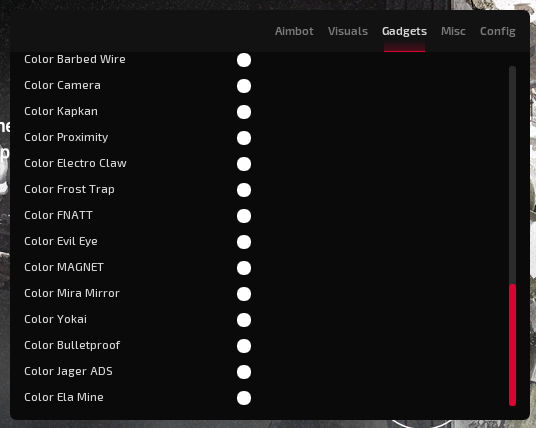Viewport: 536px width, 428px height.
Task: Choose the Evil Eye color swatch
Action: pyautogui.click(x=244, y=242)
